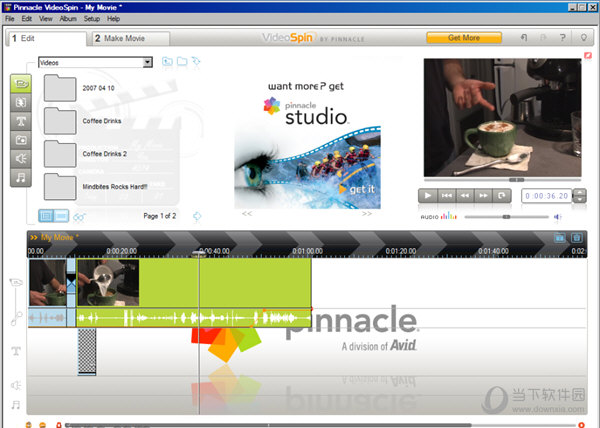Click the My Movie project title arrows
Screen dimensions: 600x428
tap(34, 238)
